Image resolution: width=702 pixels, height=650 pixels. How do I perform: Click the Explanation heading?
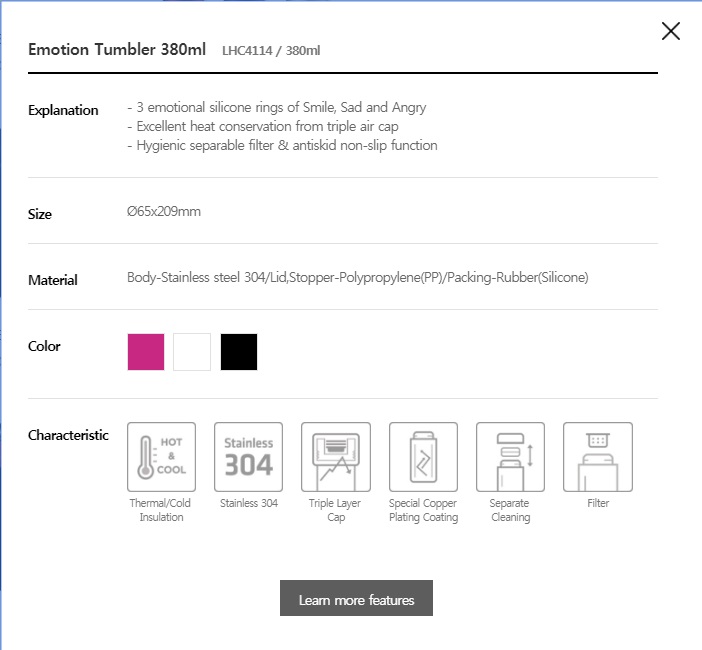click(x=63, y=110)
